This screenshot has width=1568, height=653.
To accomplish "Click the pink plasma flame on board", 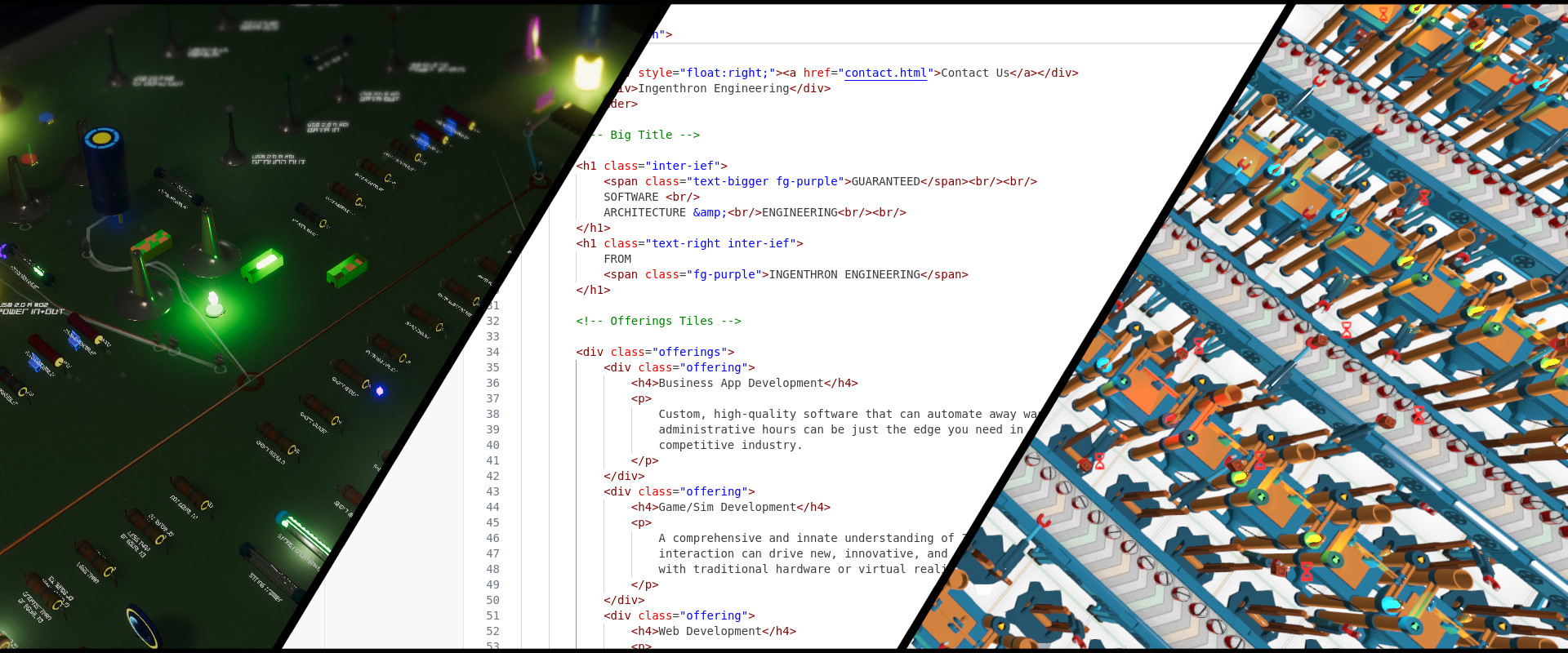I will [x=535, y=36].
